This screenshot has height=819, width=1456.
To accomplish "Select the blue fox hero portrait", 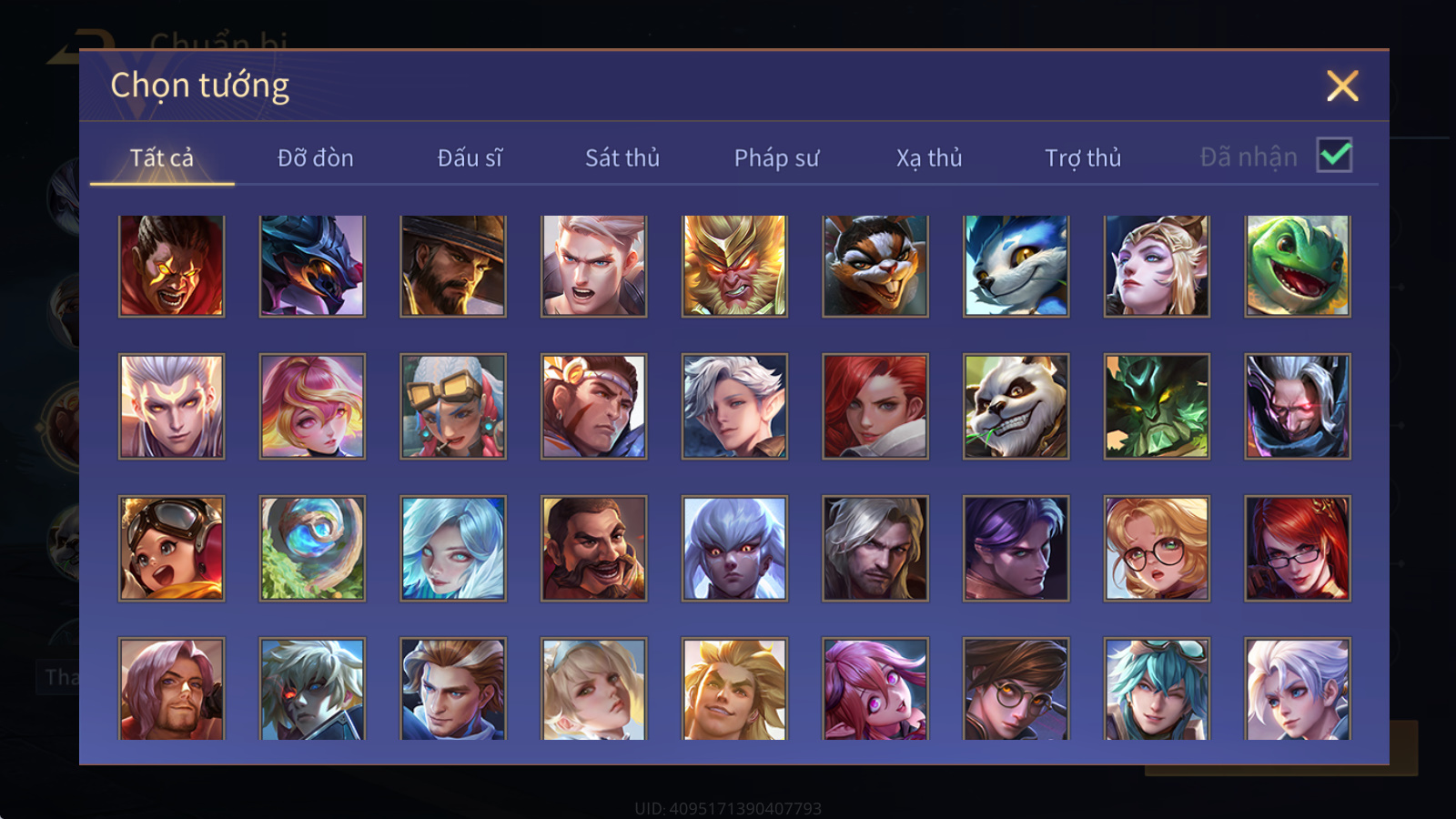I will click(x=1016, y=266).
